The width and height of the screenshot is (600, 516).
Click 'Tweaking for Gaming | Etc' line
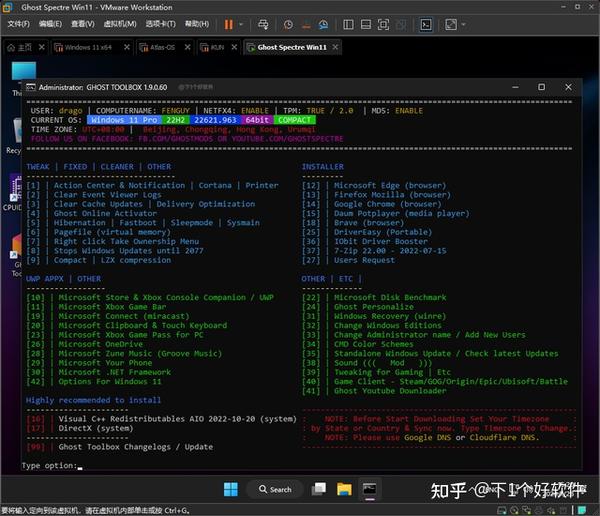tap(392, 372)
